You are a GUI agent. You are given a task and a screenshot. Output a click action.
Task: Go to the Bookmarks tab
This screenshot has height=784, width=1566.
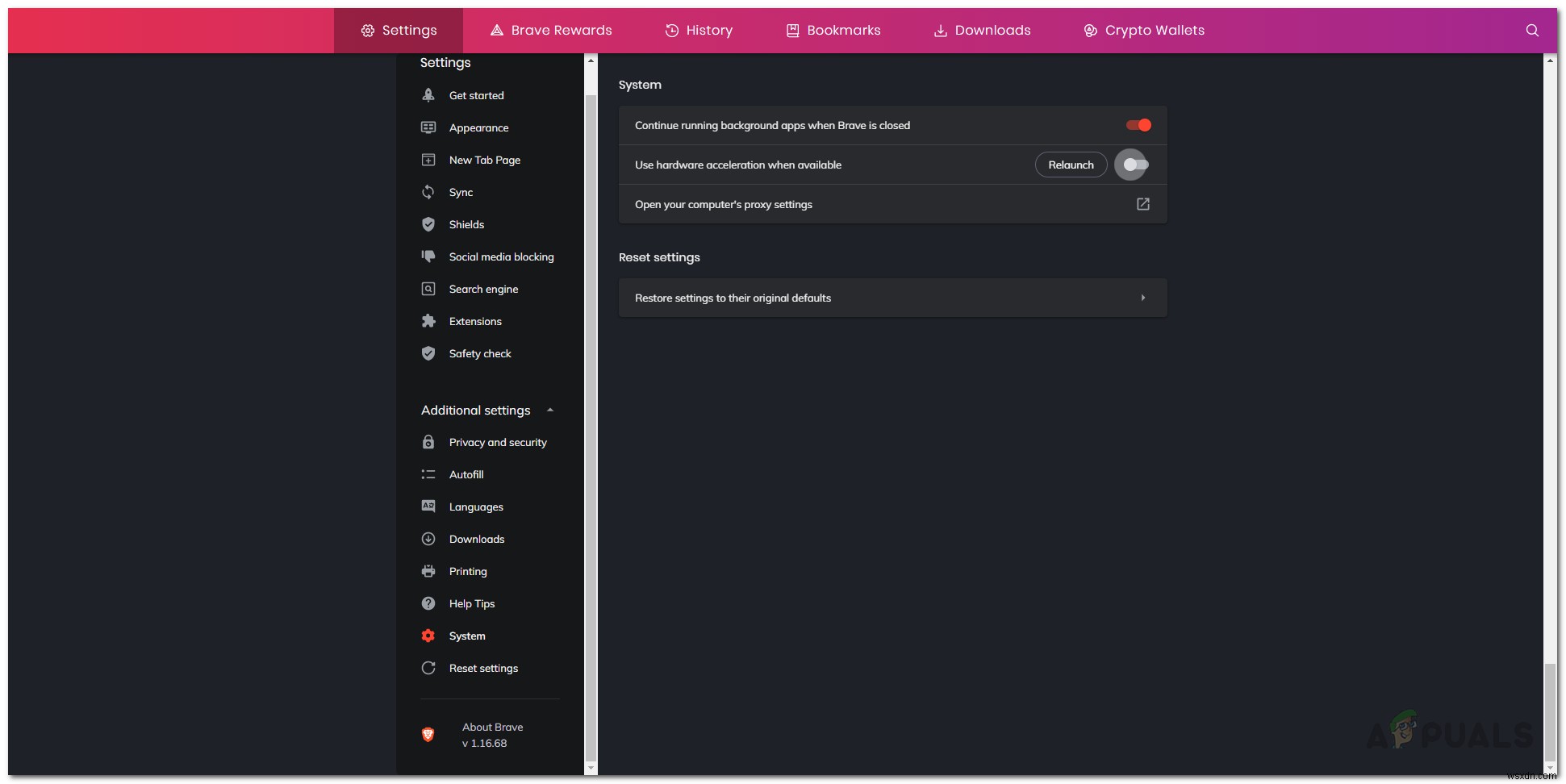(x=833, y=31)
